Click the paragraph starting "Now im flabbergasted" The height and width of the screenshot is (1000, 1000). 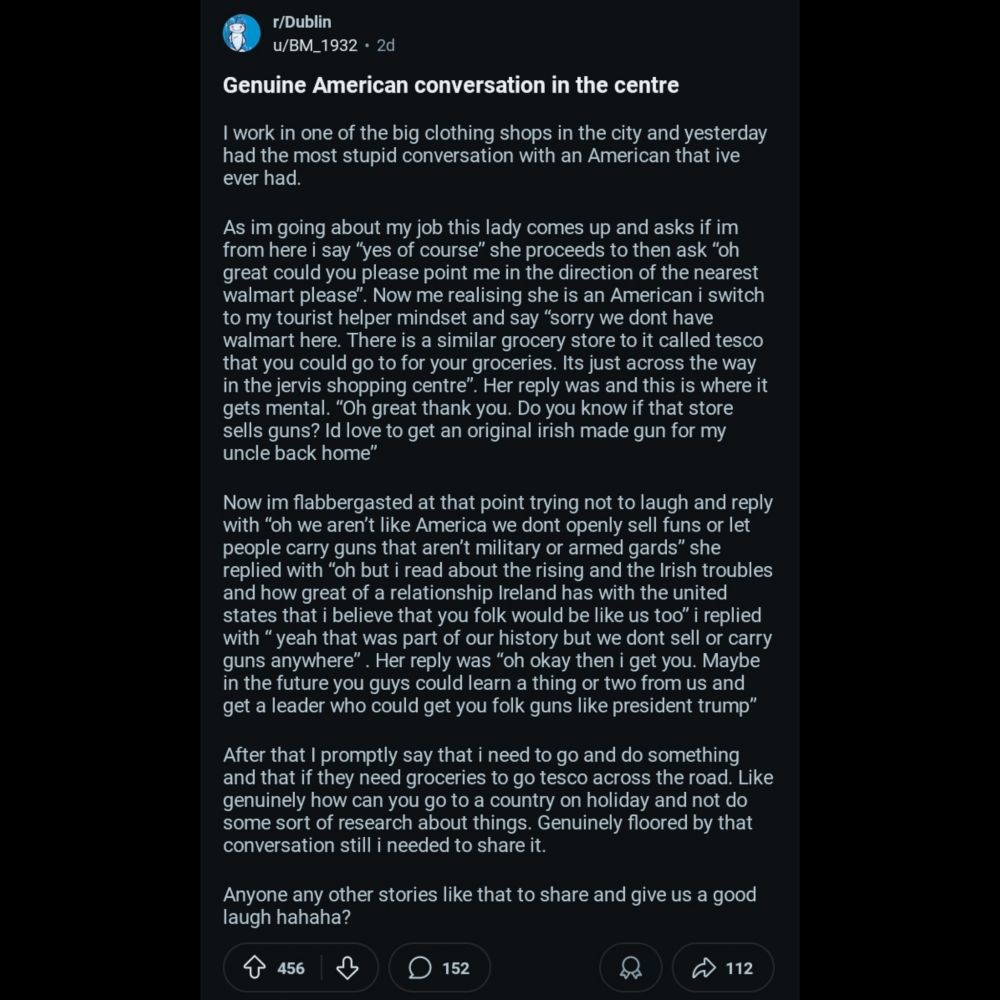pyautogui.click(x=495, y=604)
